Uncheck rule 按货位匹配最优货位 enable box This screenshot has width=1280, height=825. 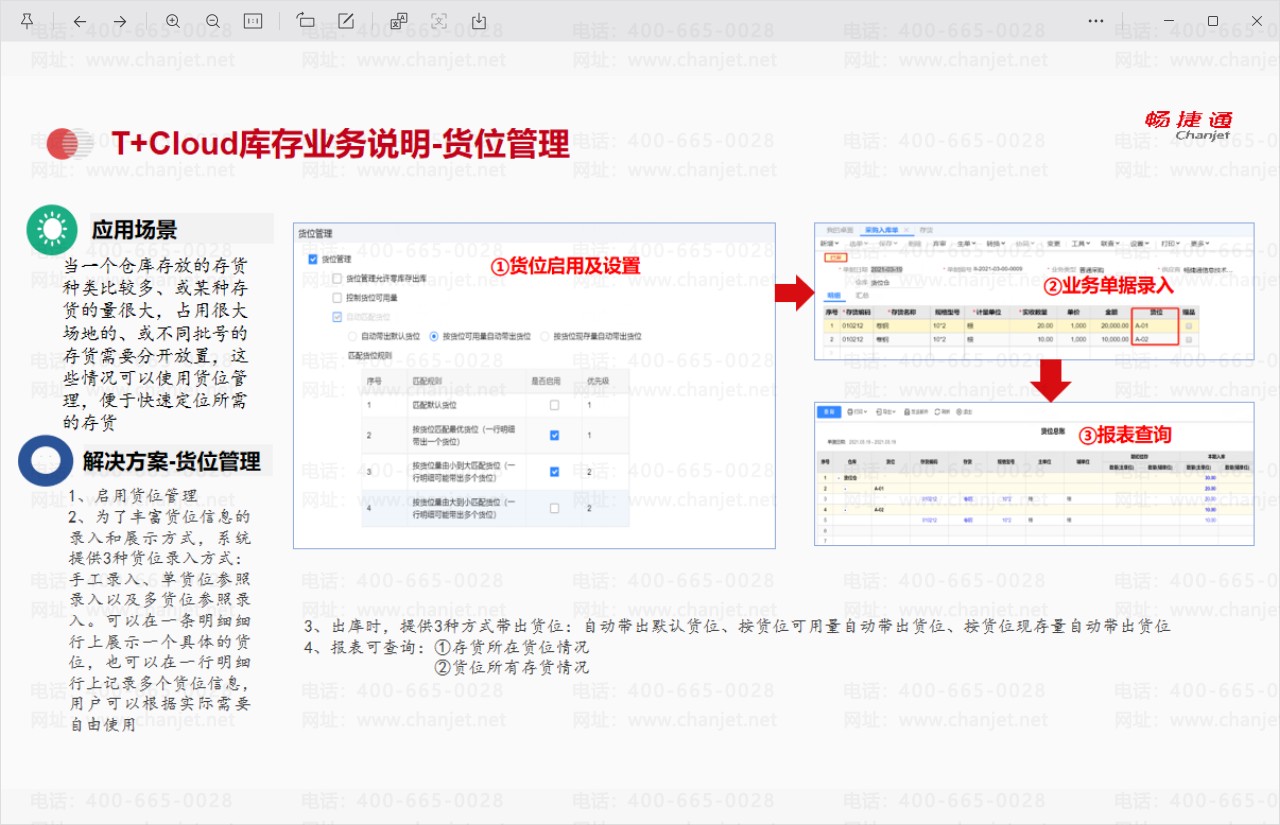[554, 435]
